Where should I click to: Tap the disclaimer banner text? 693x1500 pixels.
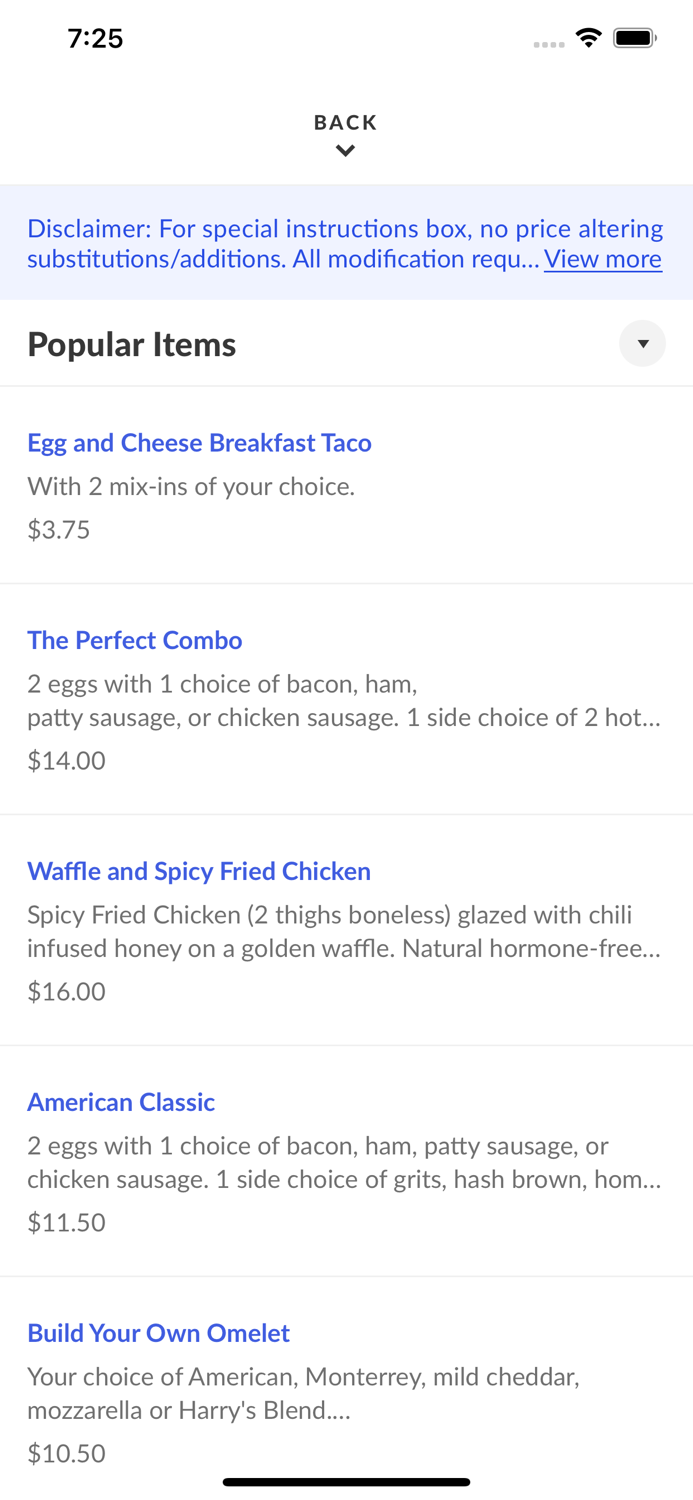pyautogui.click(x=346, y=243)
